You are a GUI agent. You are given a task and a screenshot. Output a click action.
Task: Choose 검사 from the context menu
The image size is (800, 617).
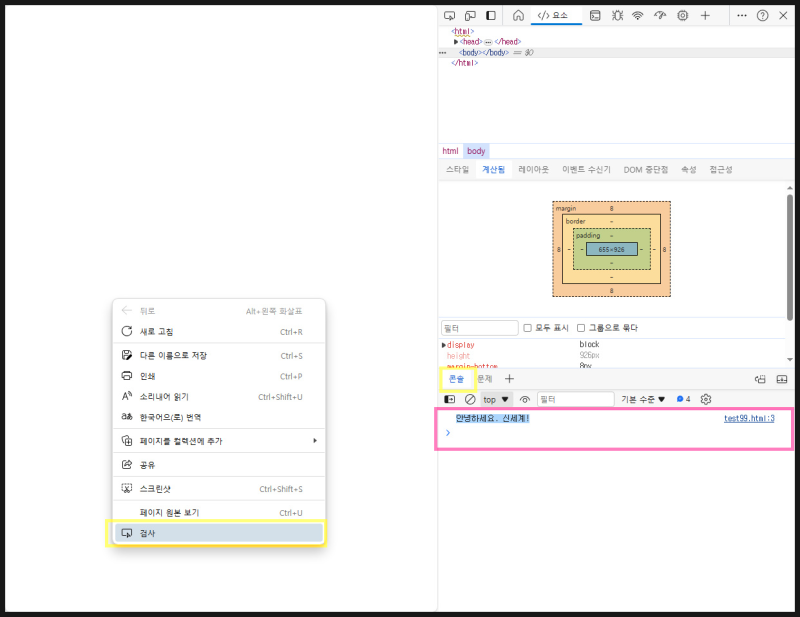point(218,533)
